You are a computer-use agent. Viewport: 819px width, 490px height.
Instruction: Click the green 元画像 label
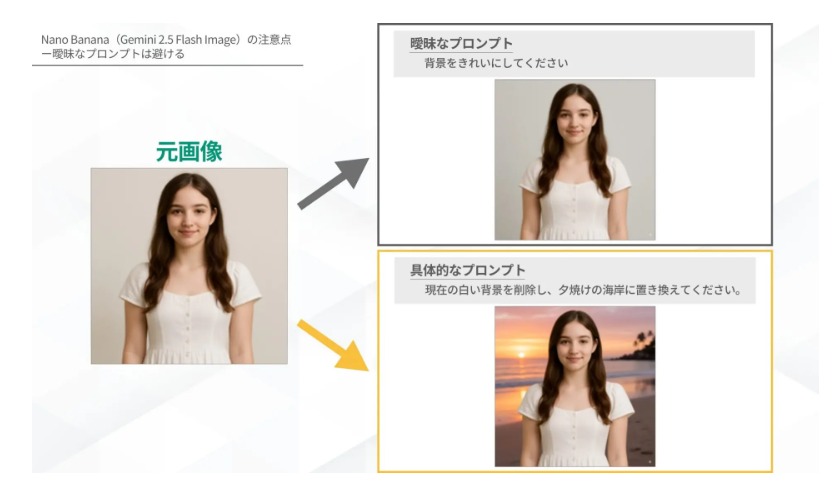(x=189, y=151)
